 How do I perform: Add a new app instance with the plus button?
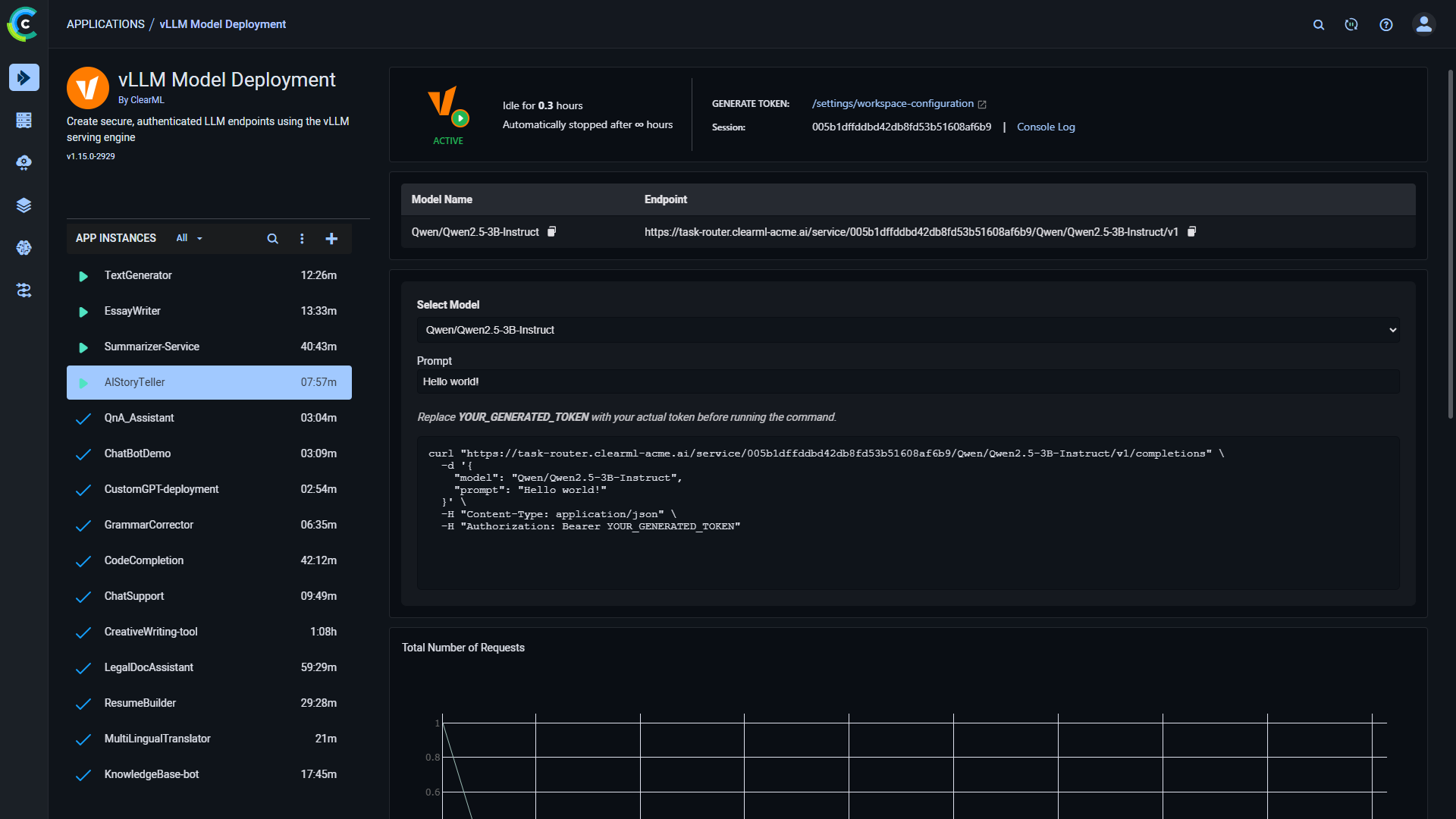331,238
